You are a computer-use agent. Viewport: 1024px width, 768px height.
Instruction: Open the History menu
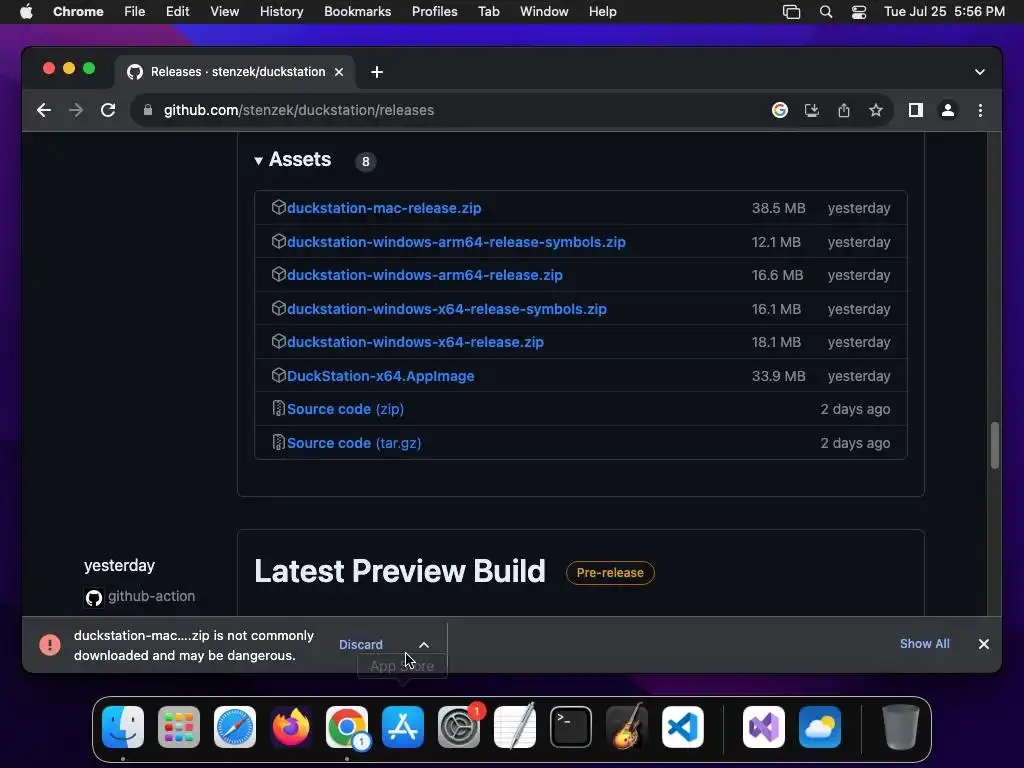tap(281, 12)
